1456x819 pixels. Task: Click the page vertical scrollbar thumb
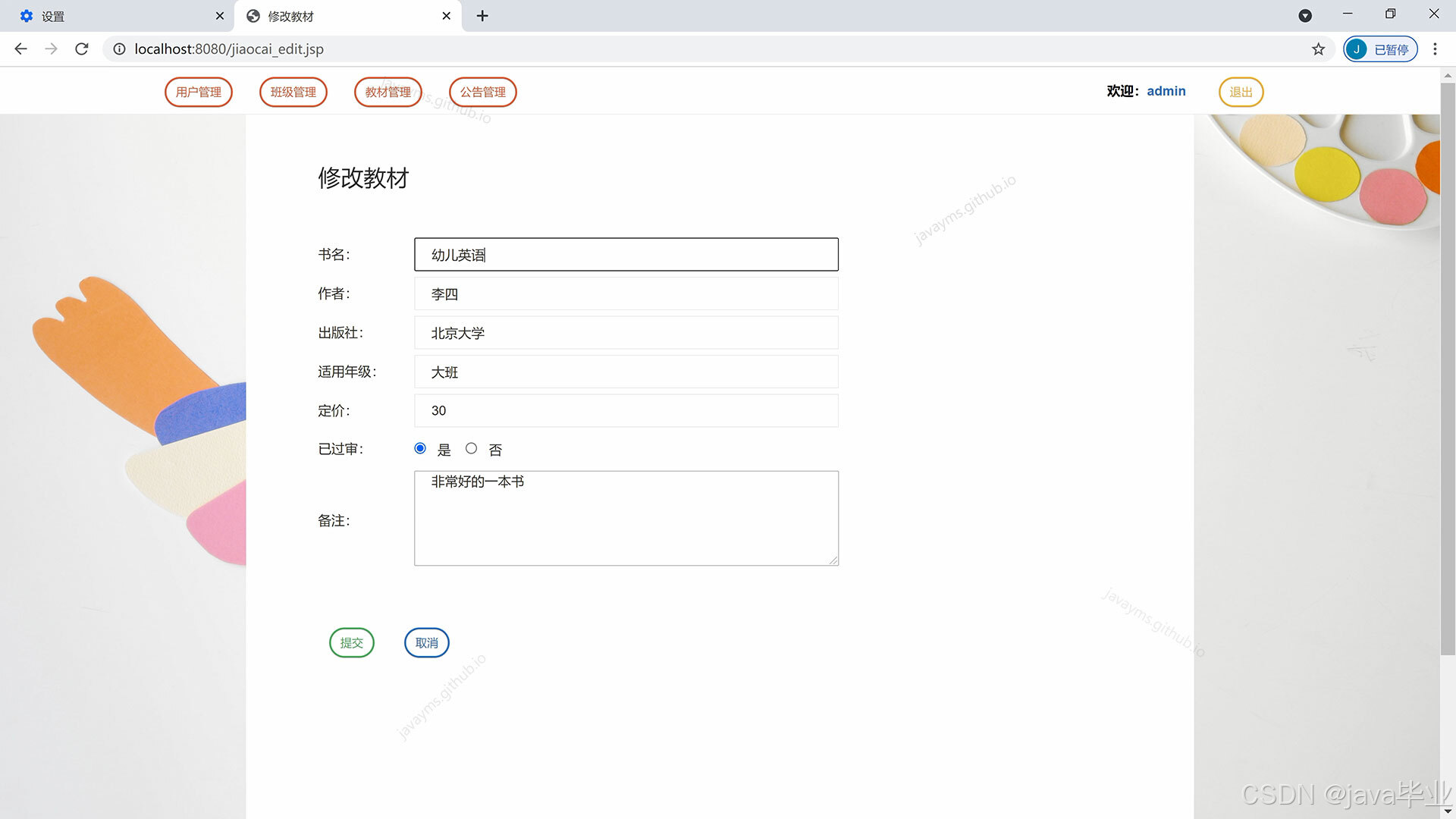pos(1448,369)
